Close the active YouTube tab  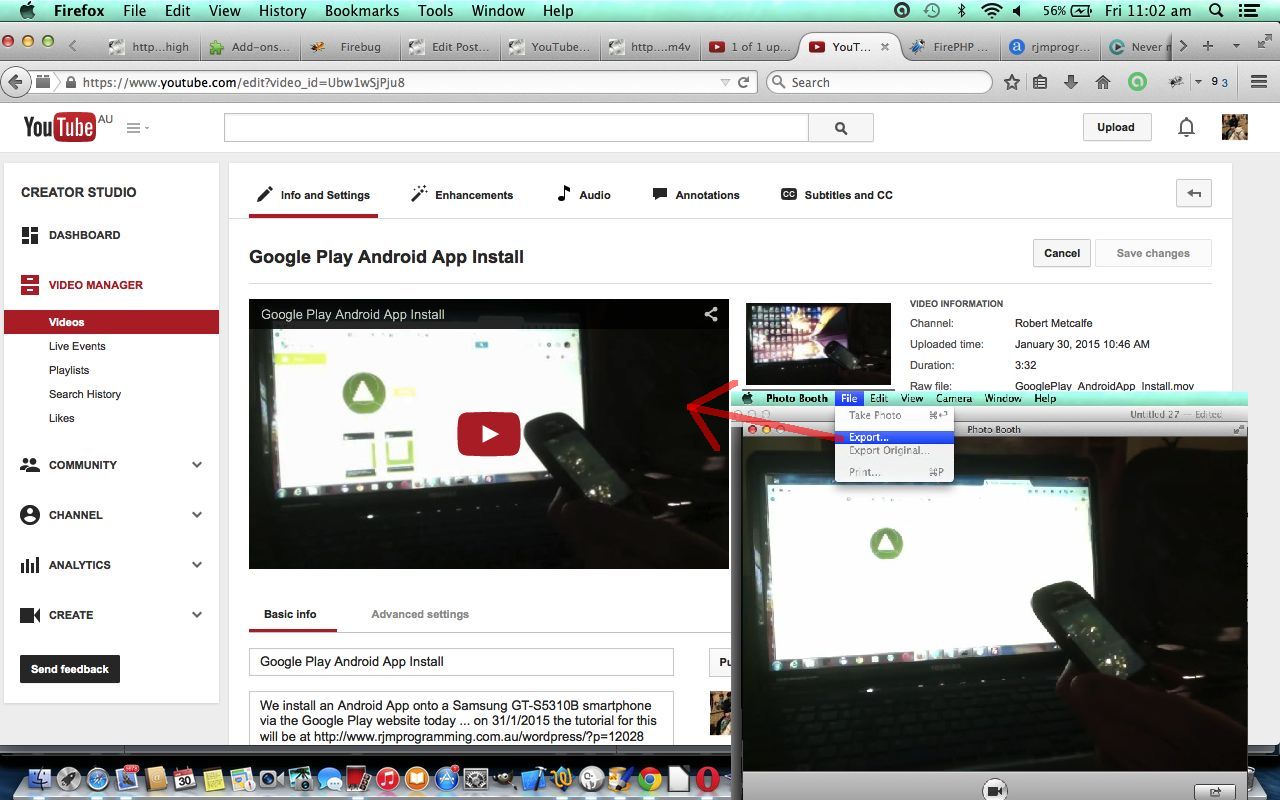point(884,46)
